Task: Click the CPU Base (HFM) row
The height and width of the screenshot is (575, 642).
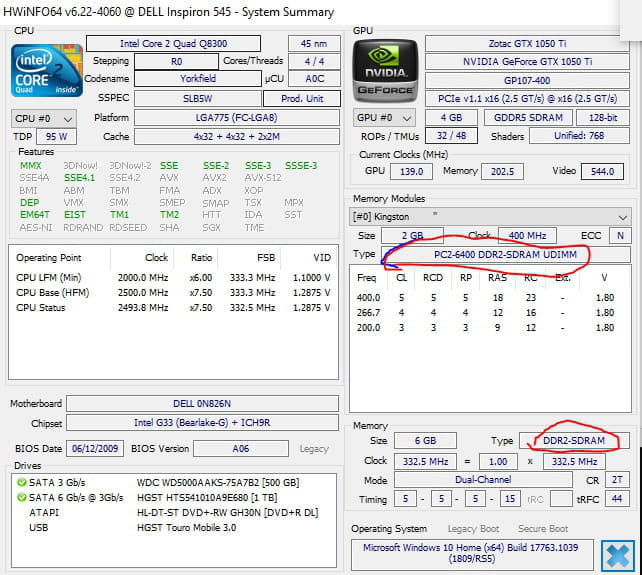Action: pyautogui.click(x=173, y=293)
